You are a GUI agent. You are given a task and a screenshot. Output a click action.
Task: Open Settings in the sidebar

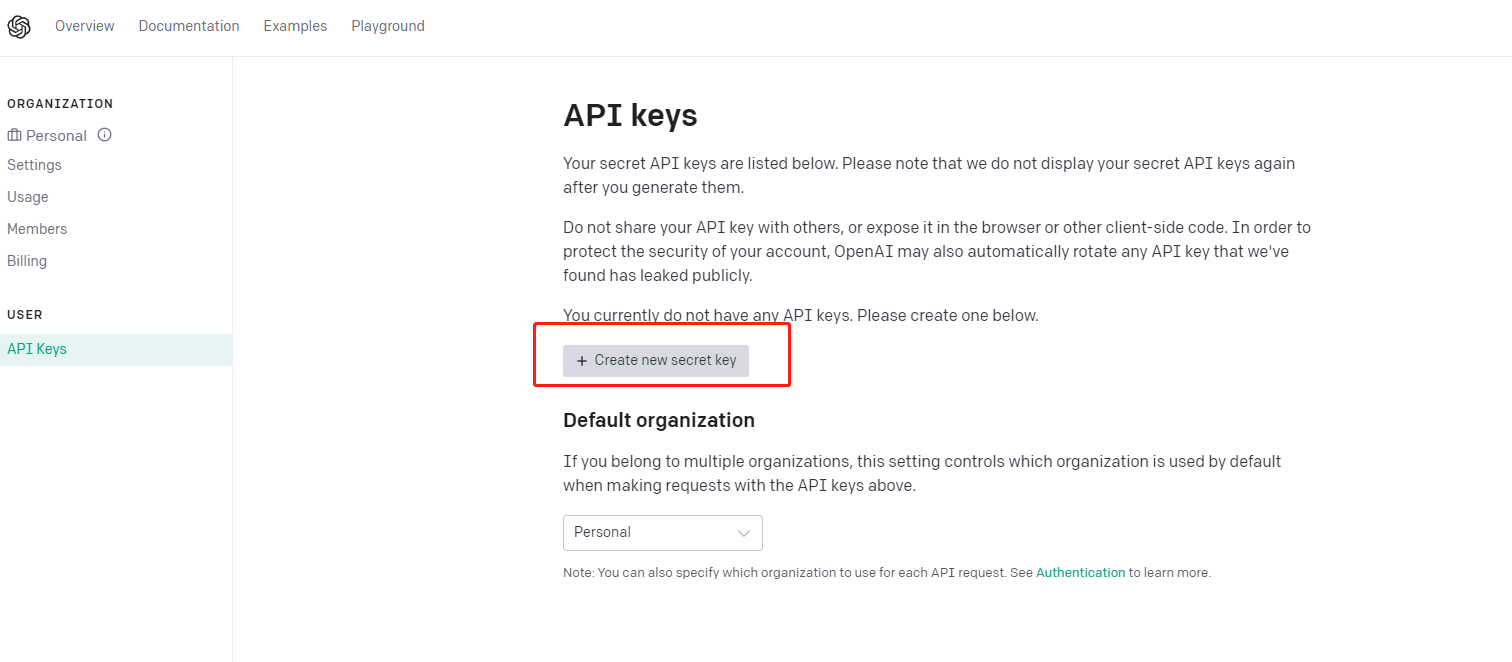tap(34, 165)
